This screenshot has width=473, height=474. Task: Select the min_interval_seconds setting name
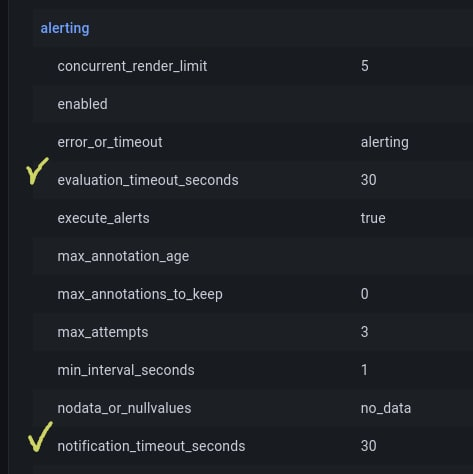click(126, 370)
